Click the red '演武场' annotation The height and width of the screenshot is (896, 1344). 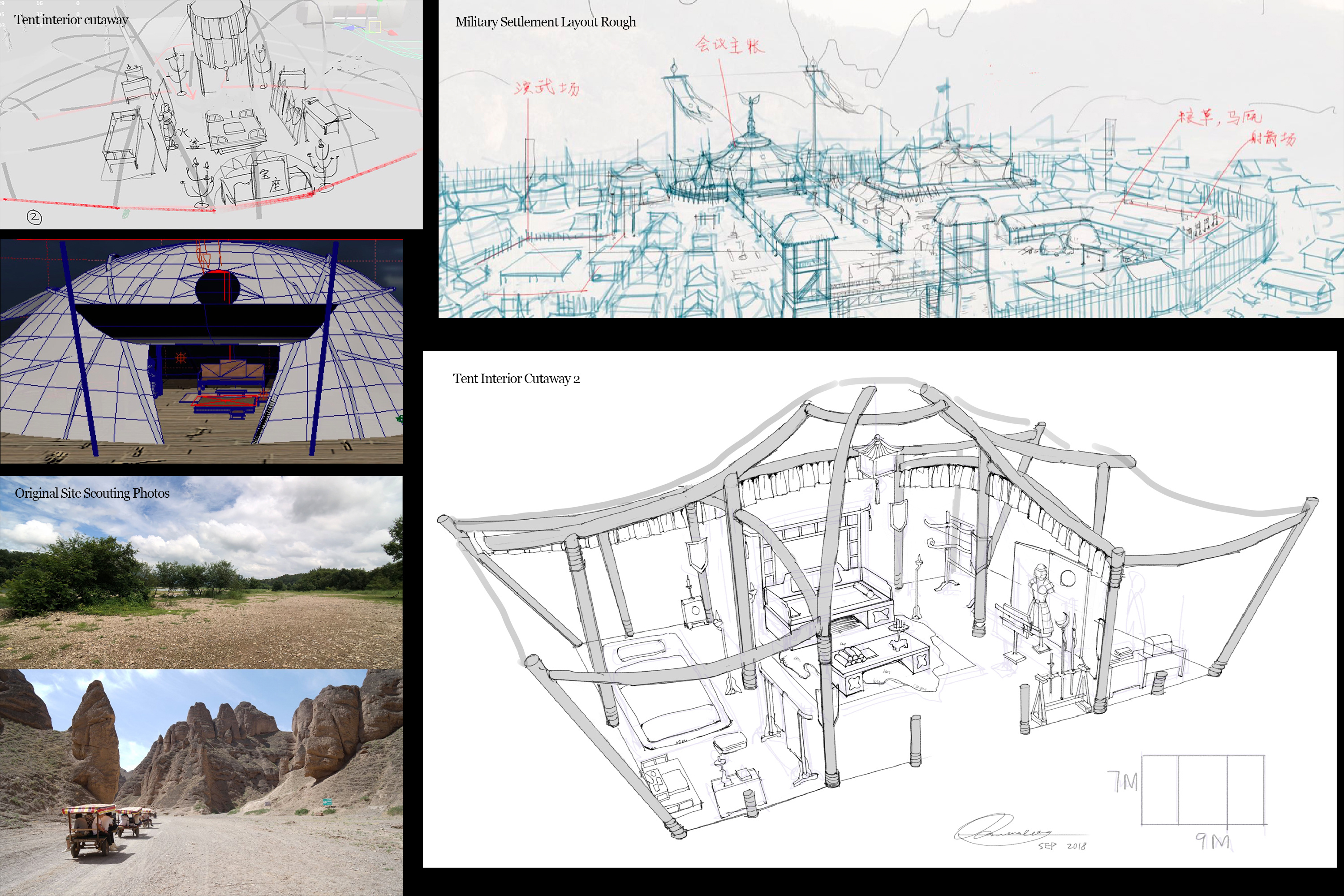547,88
